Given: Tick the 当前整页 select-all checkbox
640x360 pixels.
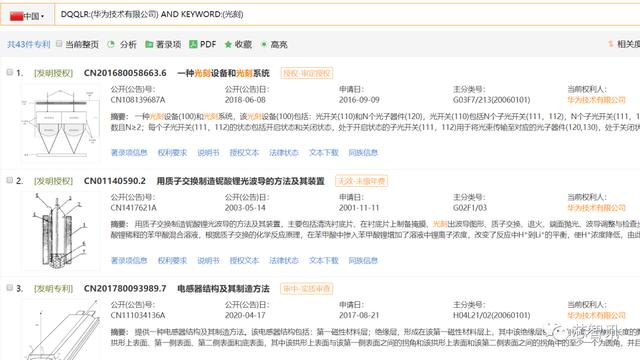Looking at the screenshot, I should pyautogui.click(x=59, y=44).
